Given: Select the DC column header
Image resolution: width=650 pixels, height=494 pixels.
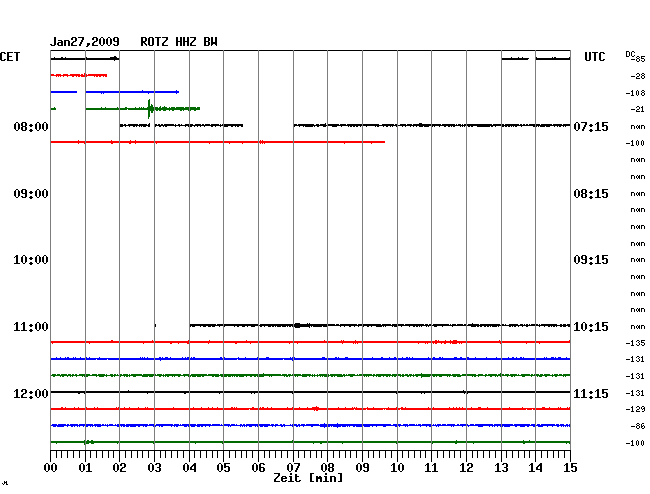Looking at the screenshot, I should [630, 54].
